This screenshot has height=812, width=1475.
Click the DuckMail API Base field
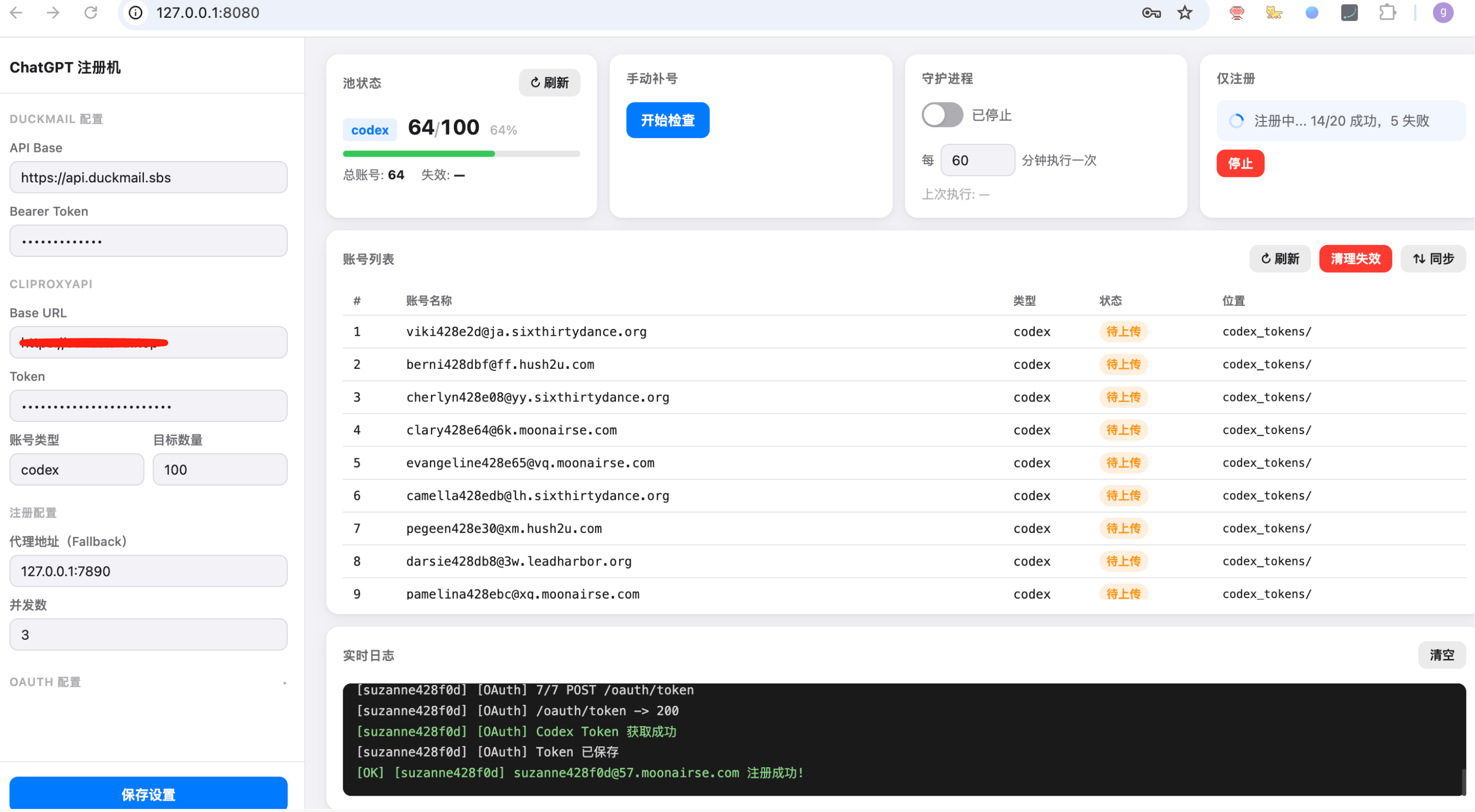point(148,177)
